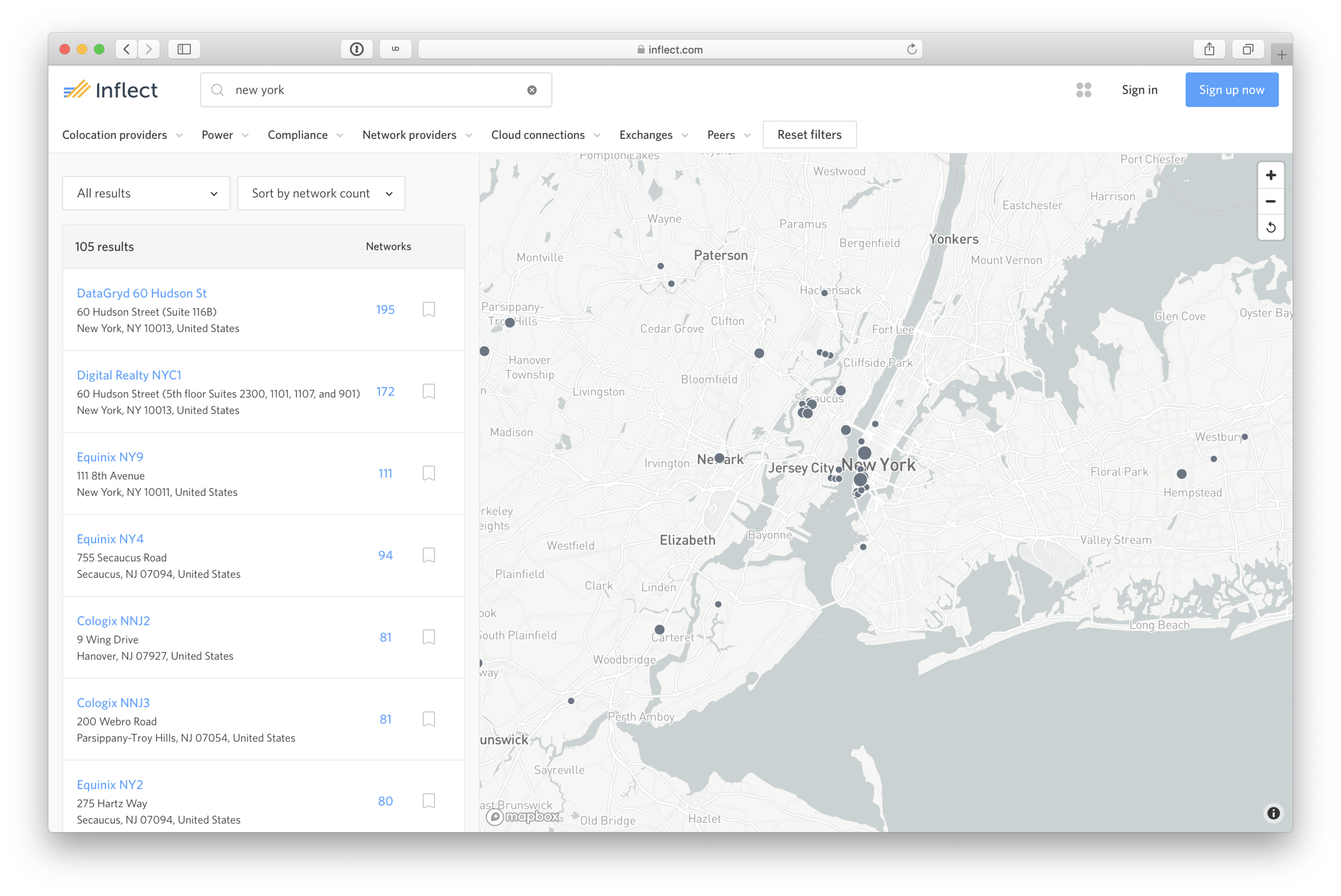Open the All results dropdown
Image resolution: width=1341 pixels, height=896 pixels.
(146, 193)
